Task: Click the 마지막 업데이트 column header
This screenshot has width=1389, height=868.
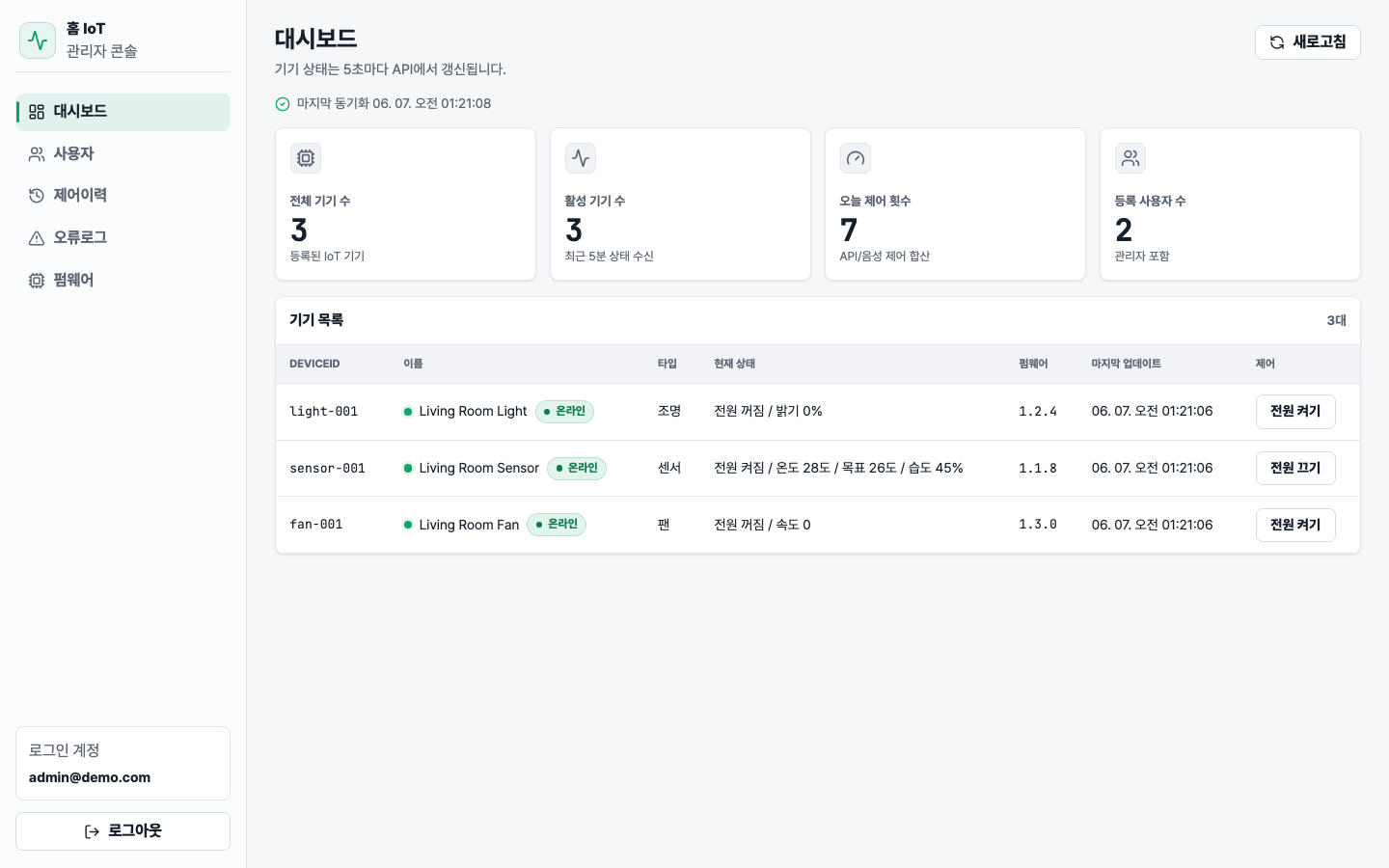Action: pos(1126,365)
